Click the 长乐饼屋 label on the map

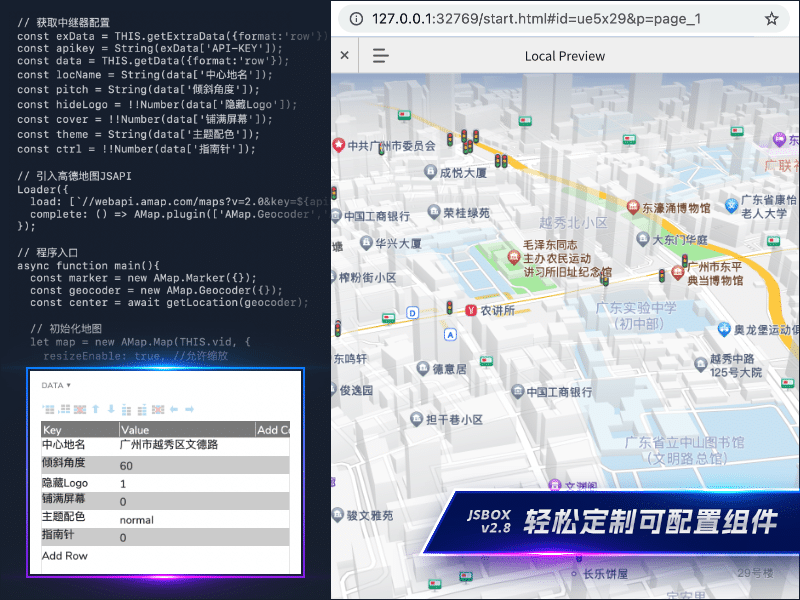click(606, 574)
